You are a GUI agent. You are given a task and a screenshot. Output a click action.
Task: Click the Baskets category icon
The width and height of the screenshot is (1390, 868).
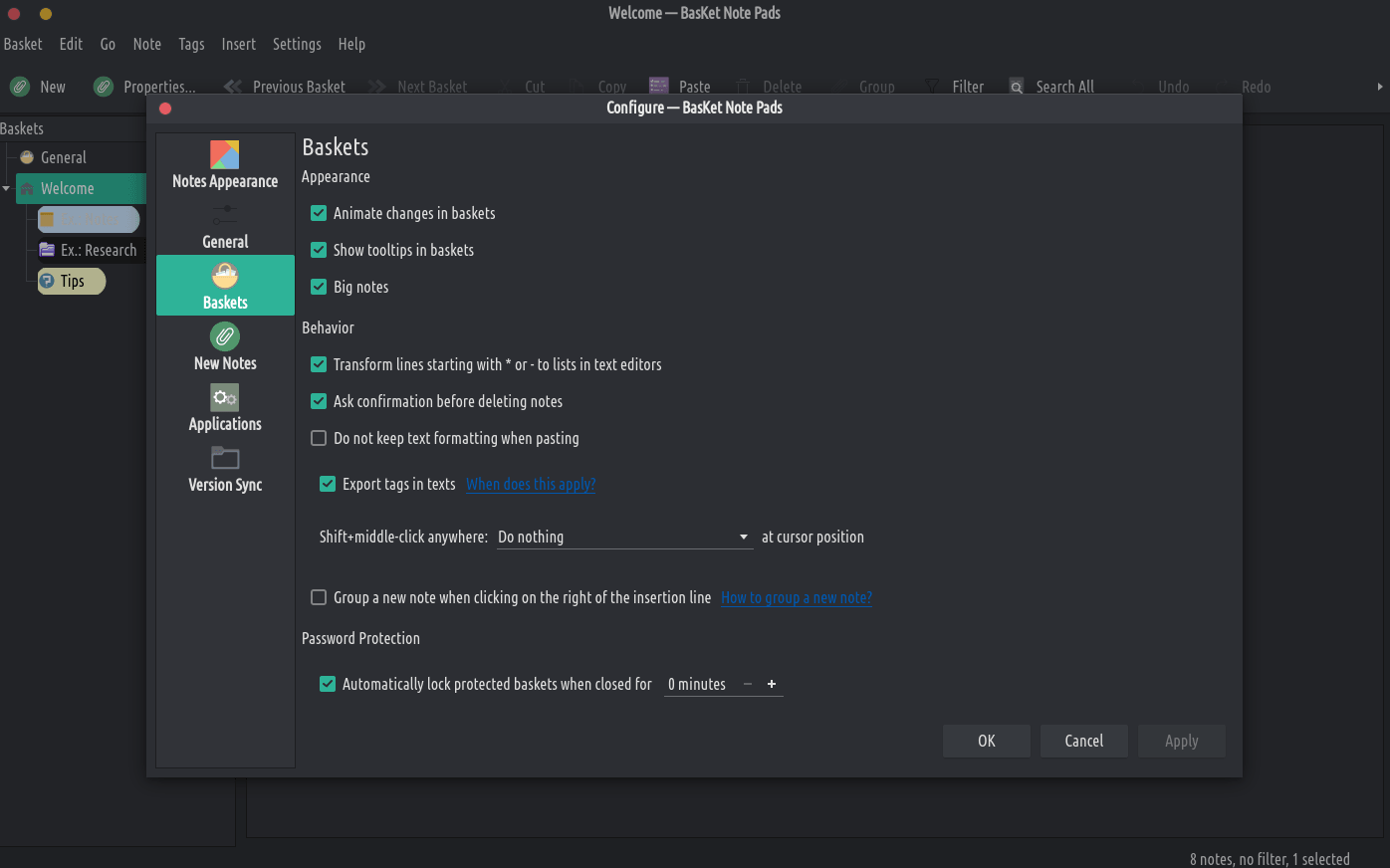tap(225, 276)
